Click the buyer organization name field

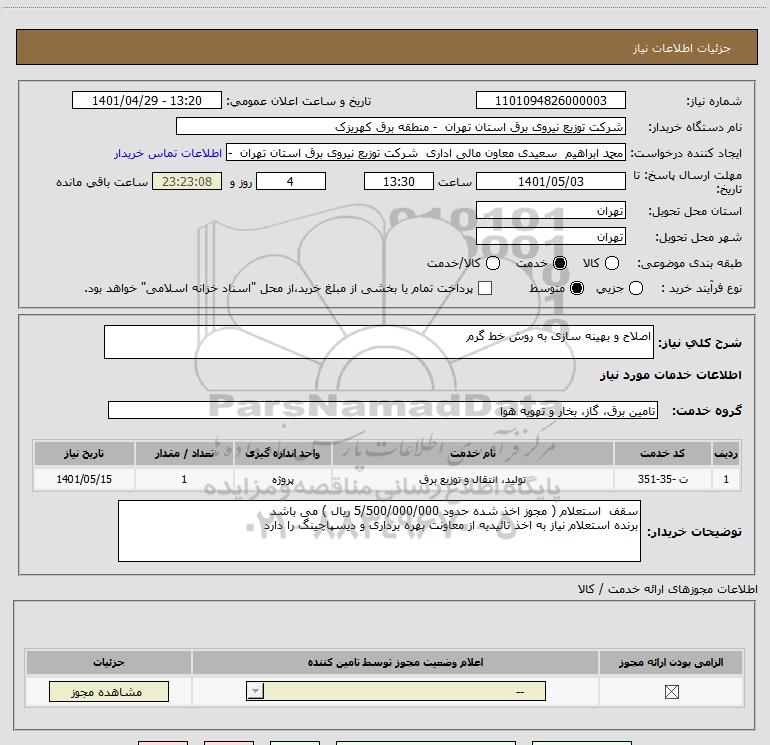[401, 127]
